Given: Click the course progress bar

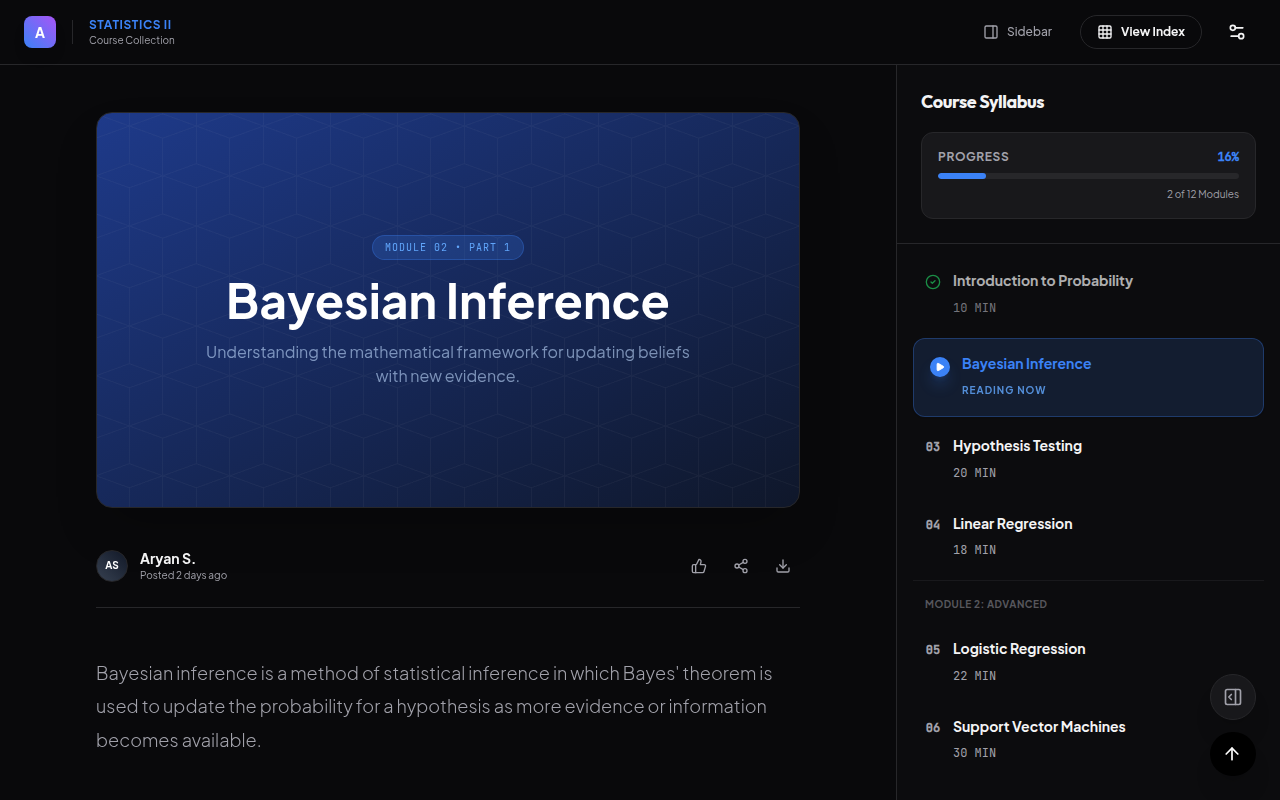Looking at the screenshot, I should click(x=1088, y=176).
